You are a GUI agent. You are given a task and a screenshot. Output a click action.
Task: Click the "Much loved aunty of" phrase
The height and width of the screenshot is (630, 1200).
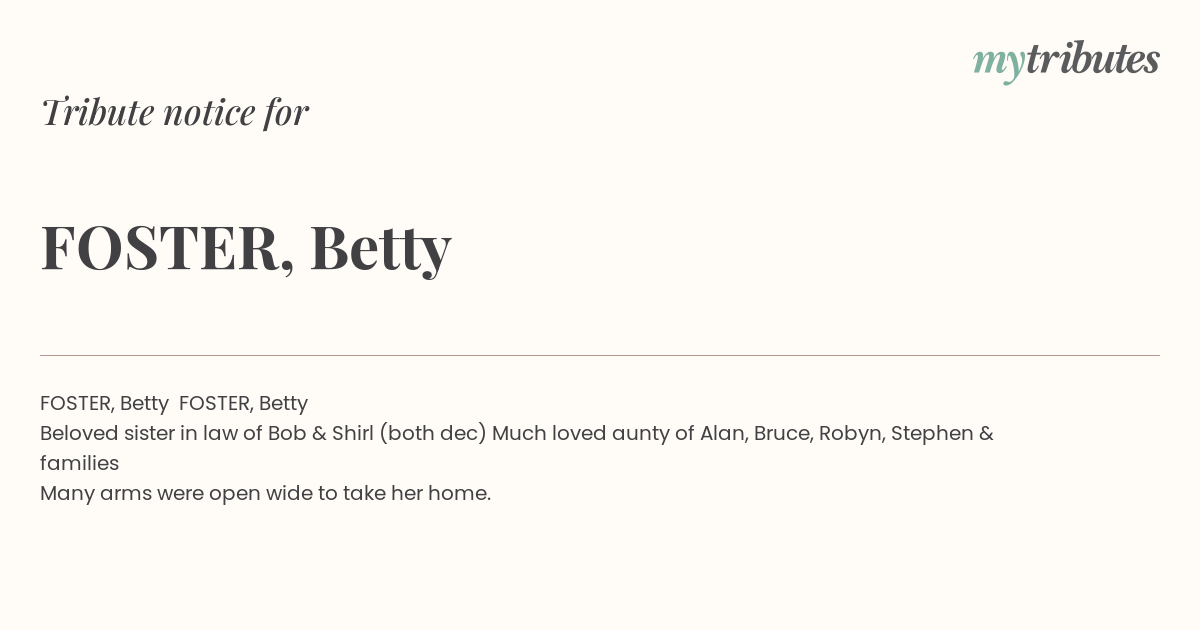pyautogui.click(x=593, y=434)
